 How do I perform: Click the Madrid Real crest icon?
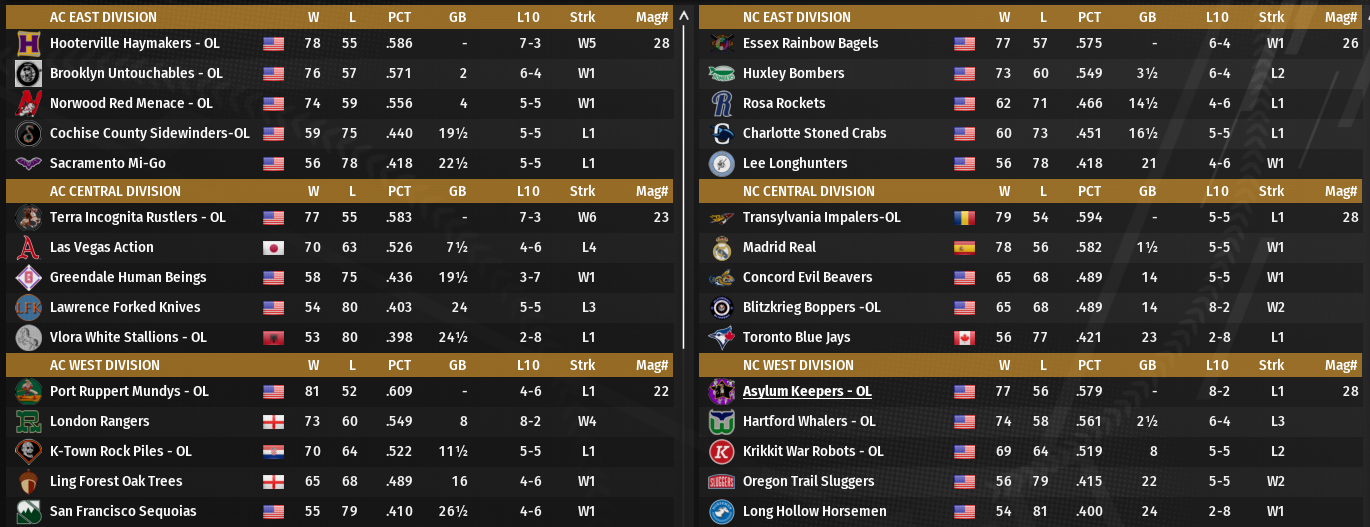click(721, 247)
